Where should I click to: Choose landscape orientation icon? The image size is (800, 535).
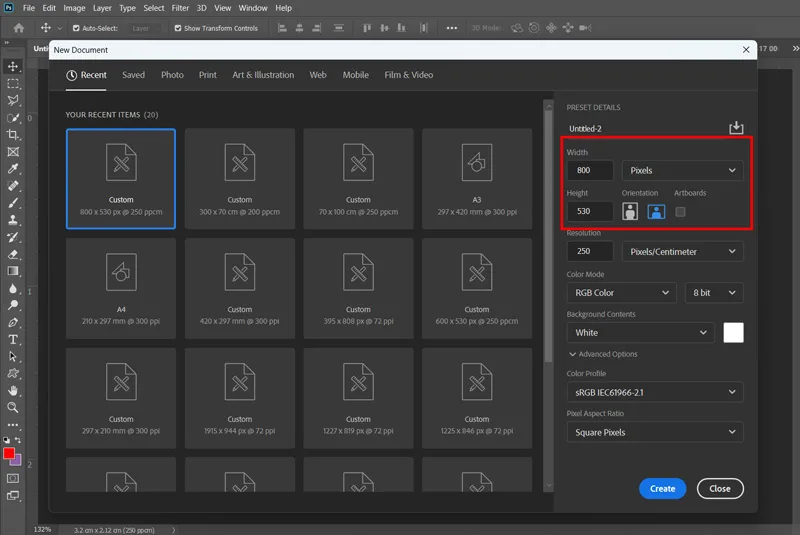pyautogui.click(x=656, y=211)
